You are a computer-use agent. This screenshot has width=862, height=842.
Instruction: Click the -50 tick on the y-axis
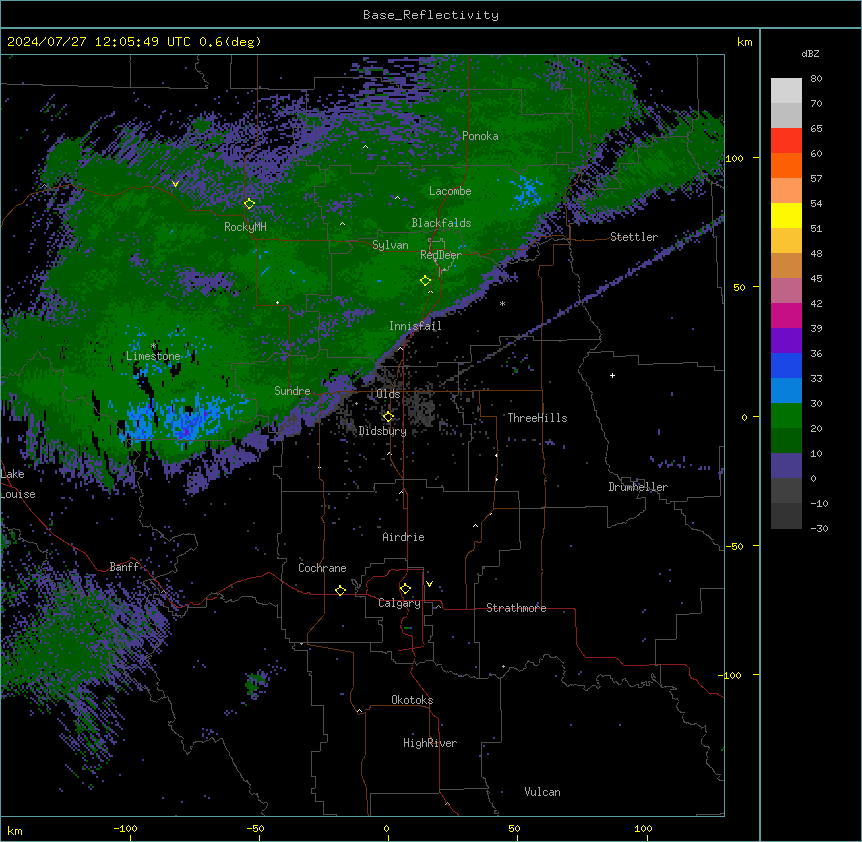[x=734, y=546]
